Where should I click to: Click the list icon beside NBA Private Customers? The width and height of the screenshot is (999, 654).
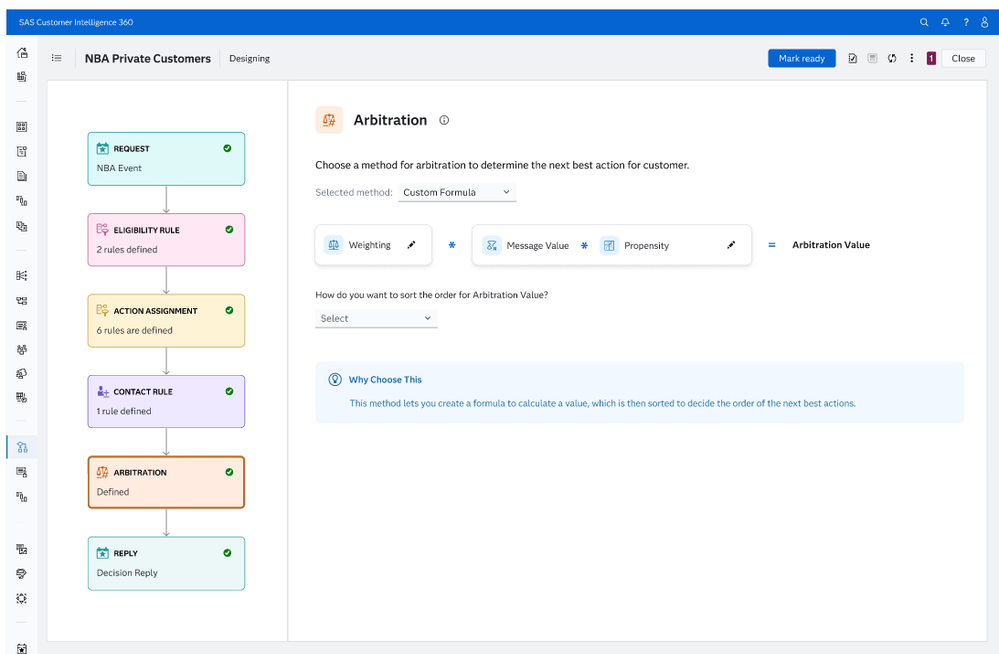(57, 59)
